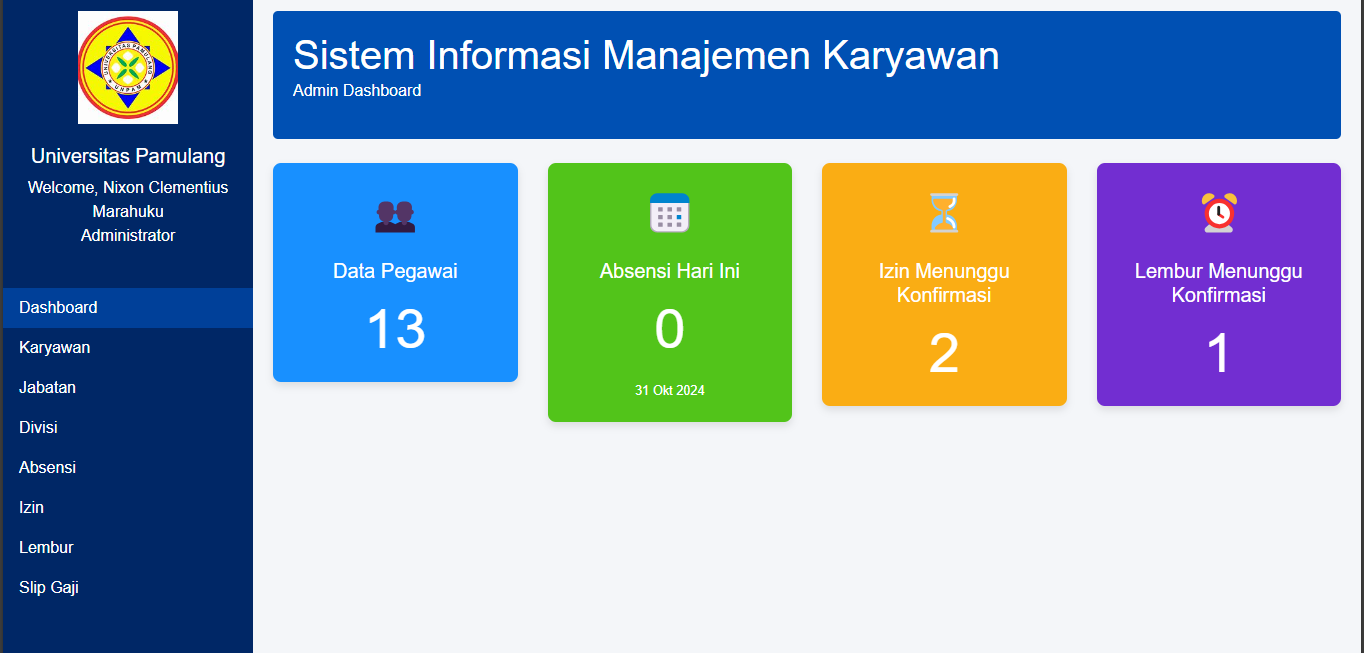
Task: Open the Dashboard menu item
Action: 58,308
